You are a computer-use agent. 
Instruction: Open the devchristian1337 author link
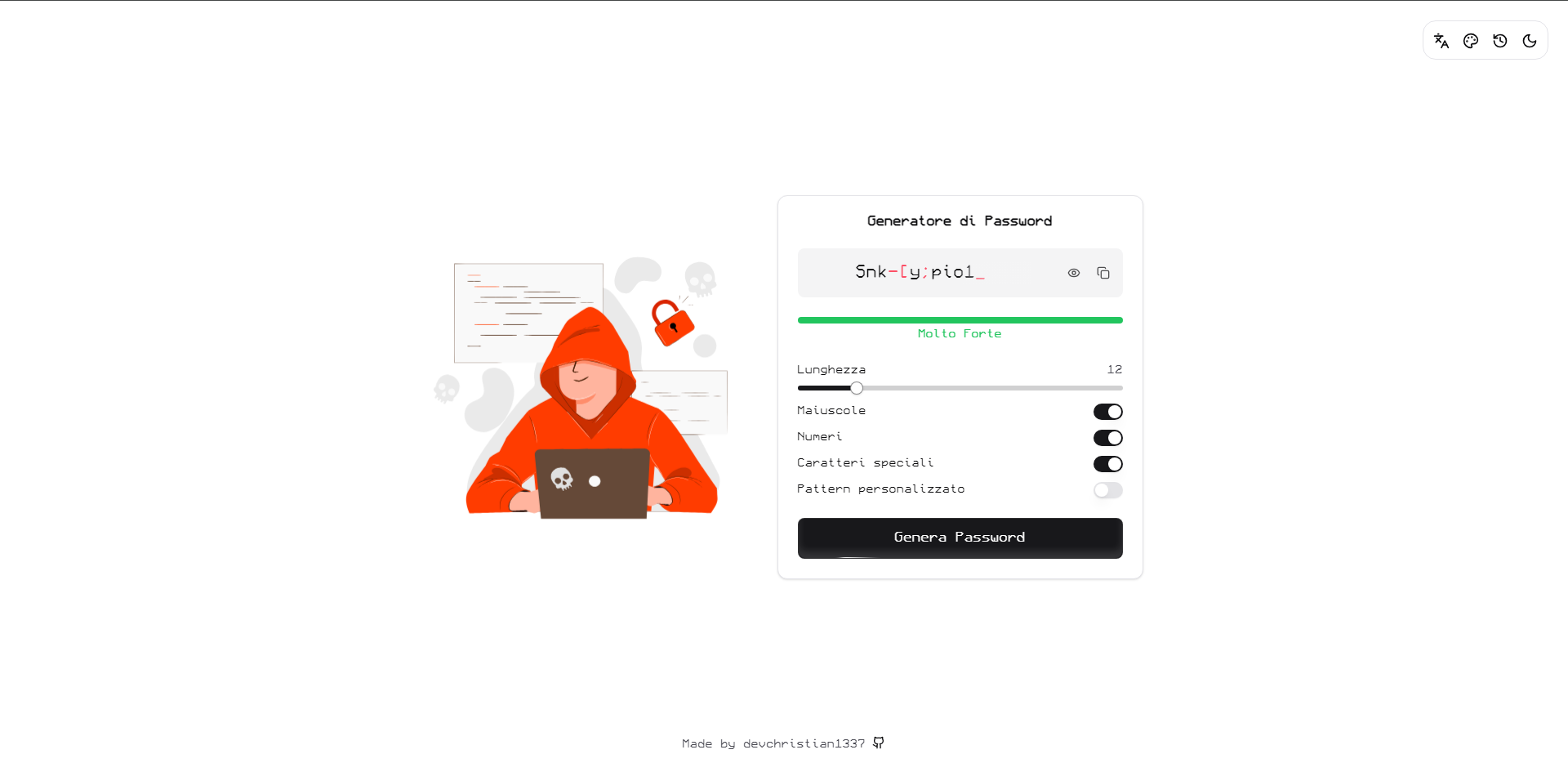pos(804,743)
